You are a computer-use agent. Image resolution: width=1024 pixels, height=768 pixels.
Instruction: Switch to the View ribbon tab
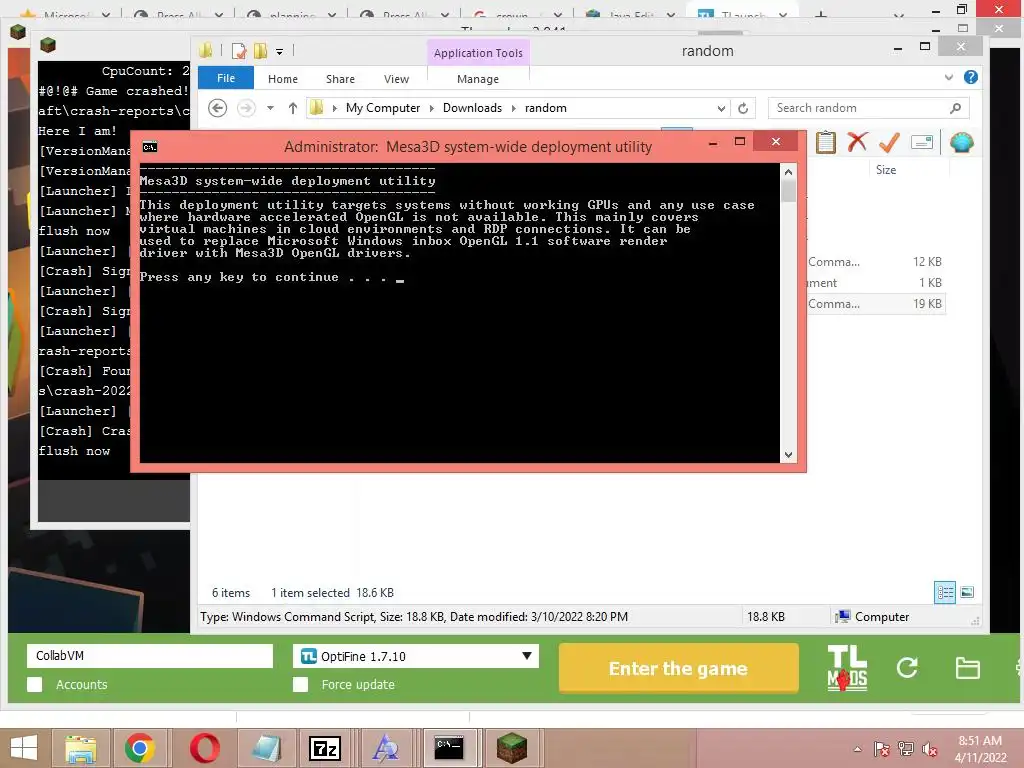[396, 79]
